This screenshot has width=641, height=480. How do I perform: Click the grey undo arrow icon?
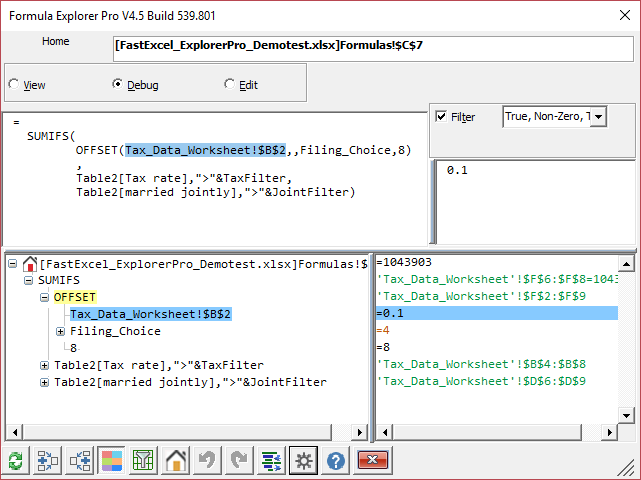(207, 461)
